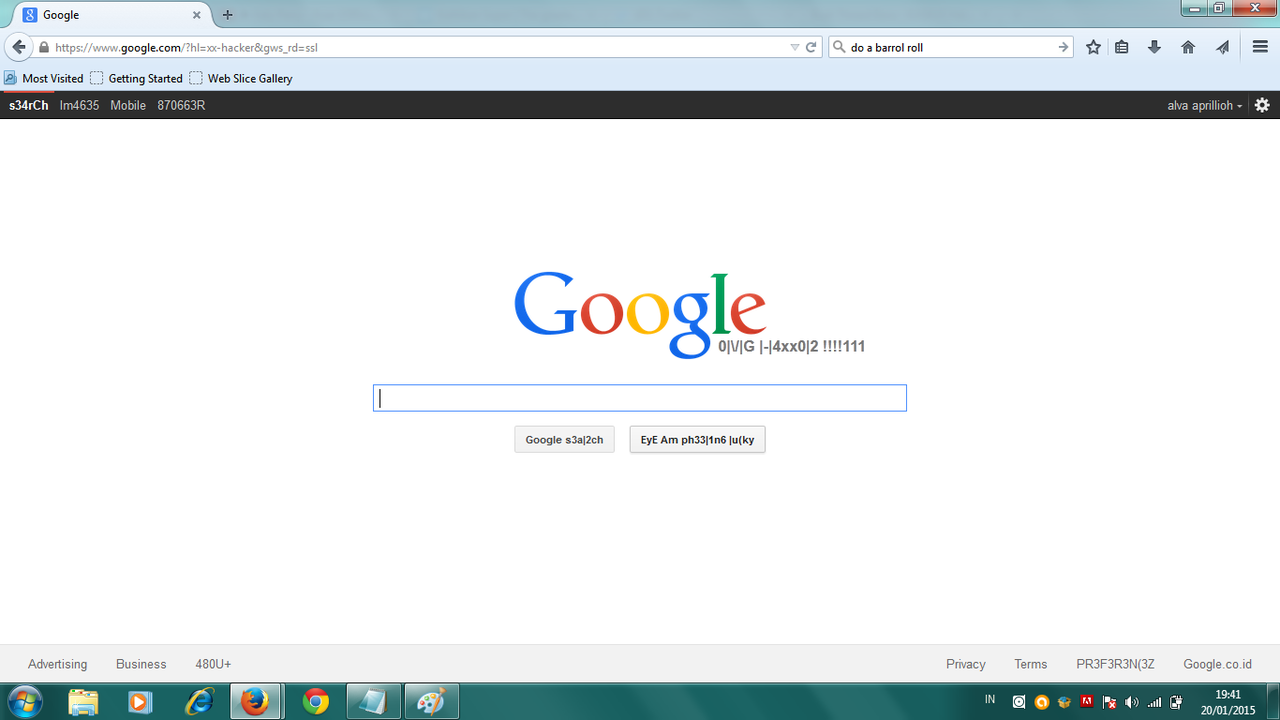This screenshot has width=1280, height=720.
Task: Open the Action Center flag icon
Action: tap(1109, 702)
